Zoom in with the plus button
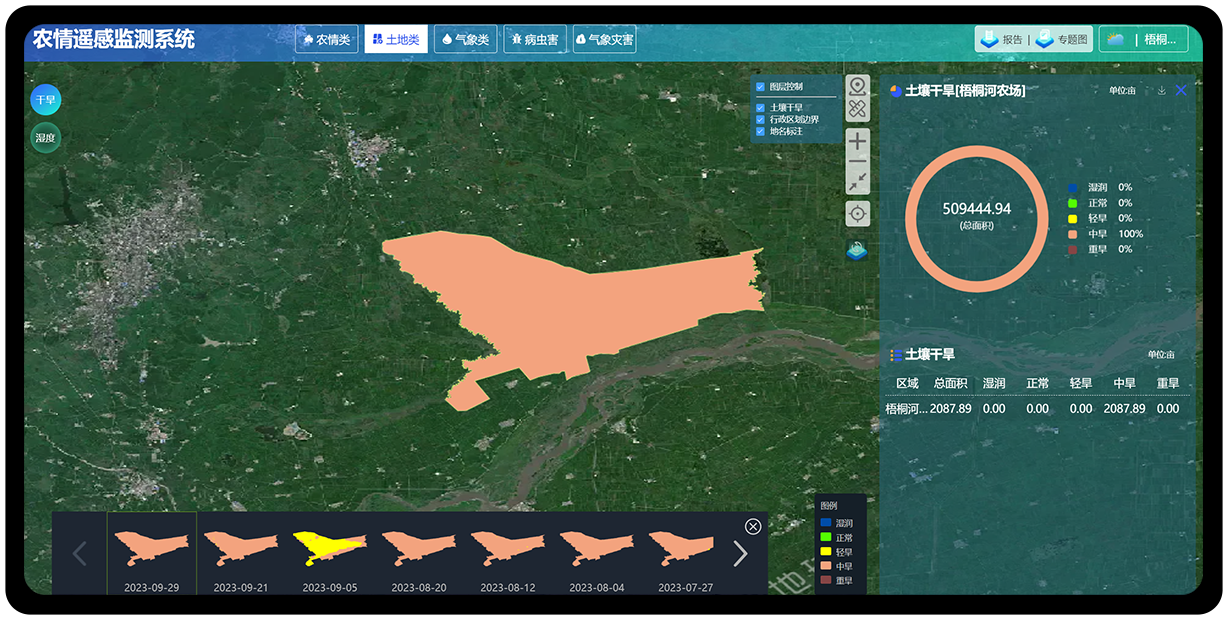The image size is (1228, 620). (x=857, y=141)
